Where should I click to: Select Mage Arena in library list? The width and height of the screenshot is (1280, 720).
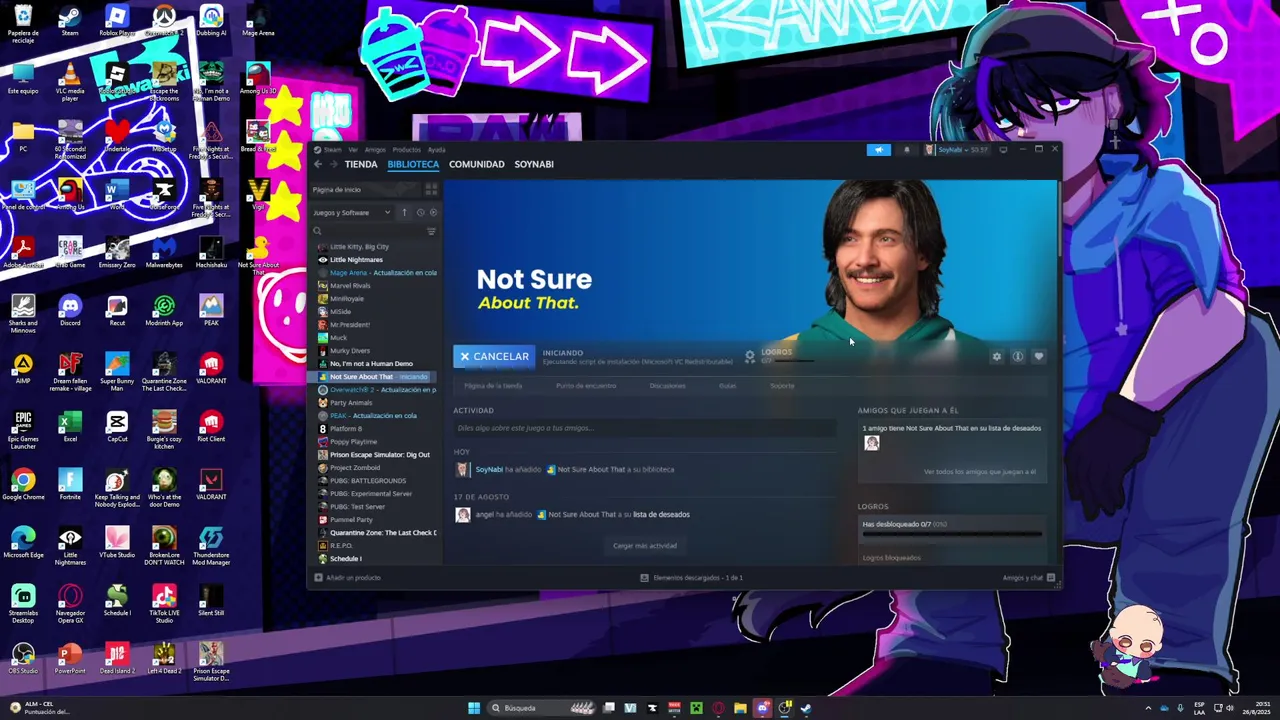[376, 272]
